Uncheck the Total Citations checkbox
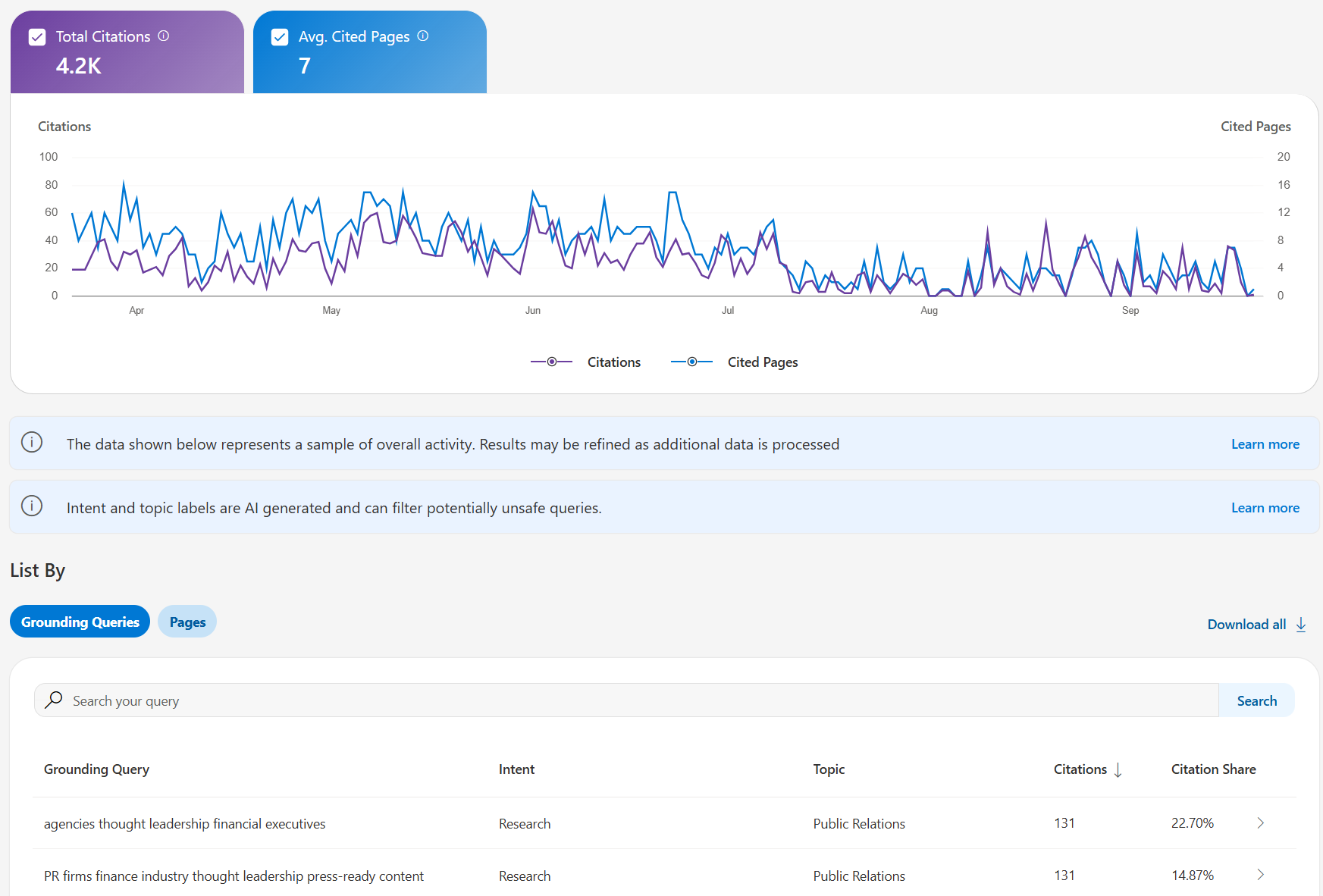This screenshot has width=1323, height=896. point(37,37)
